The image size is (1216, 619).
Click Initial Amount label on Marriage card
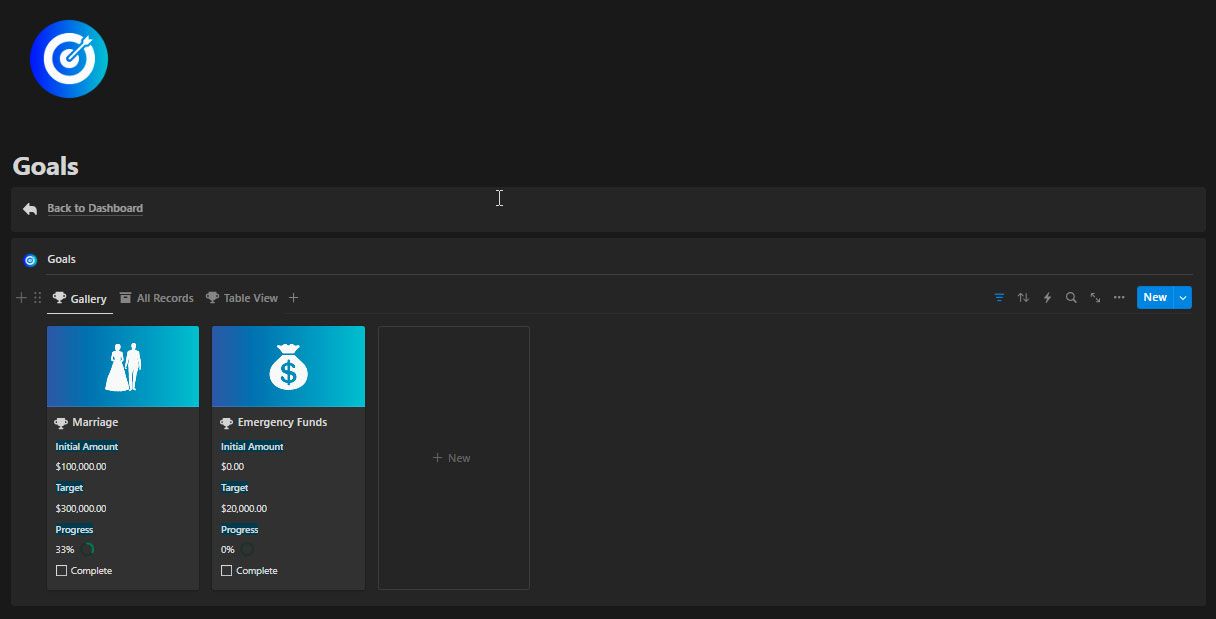pyautogui.click(x=87, y=447)
